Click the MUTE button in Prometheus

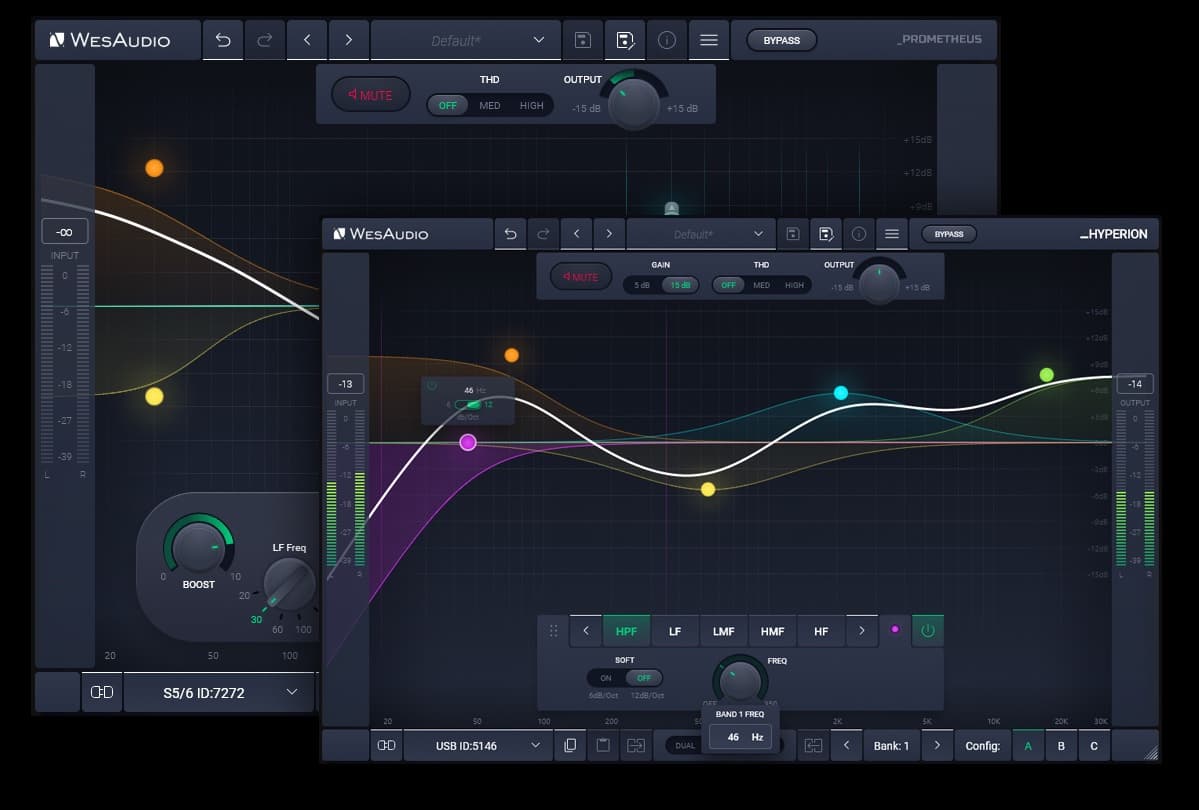pos(370,95)
